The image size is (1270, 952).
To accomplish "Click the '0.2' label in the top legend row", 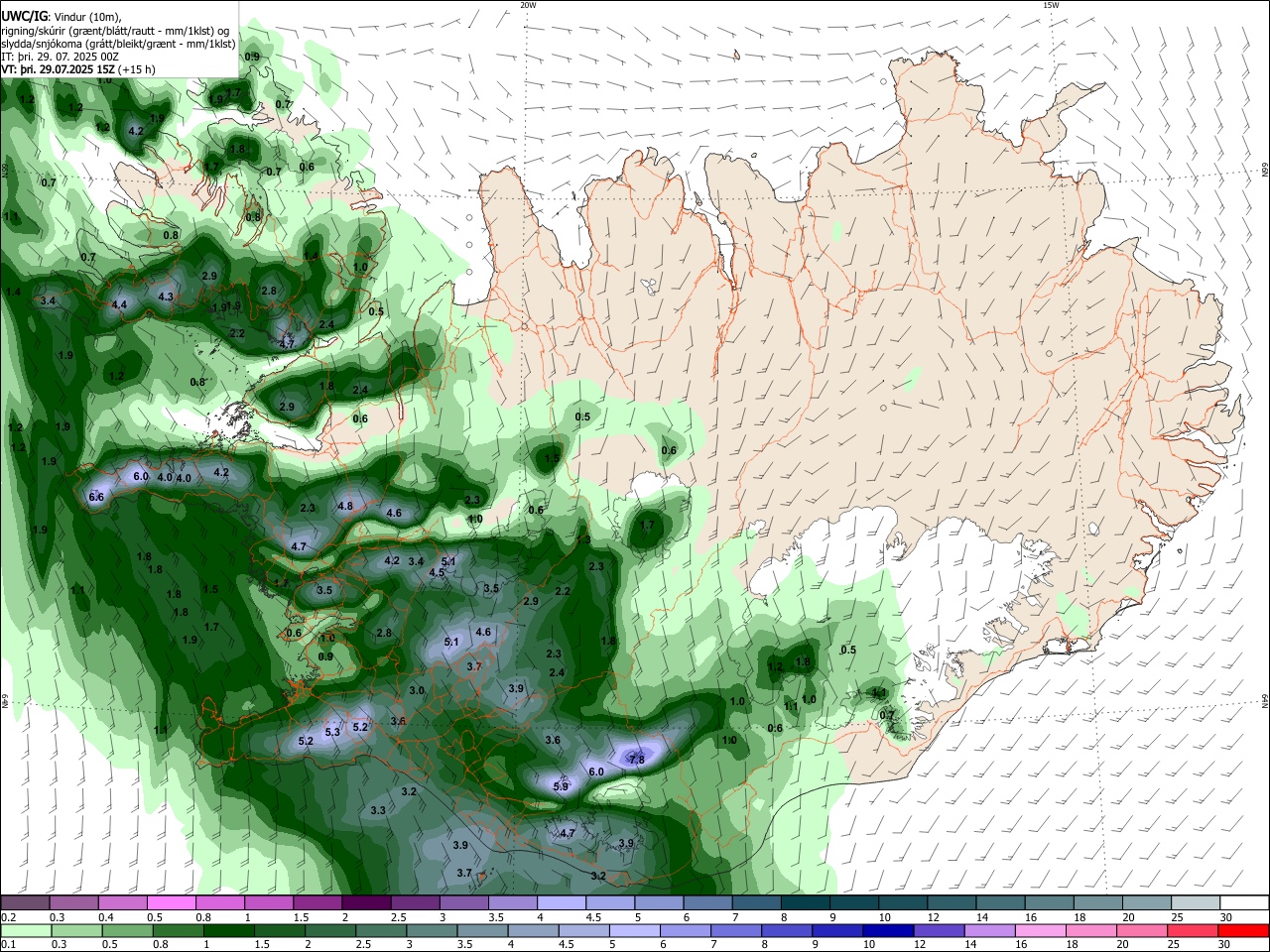I will 9,917.
